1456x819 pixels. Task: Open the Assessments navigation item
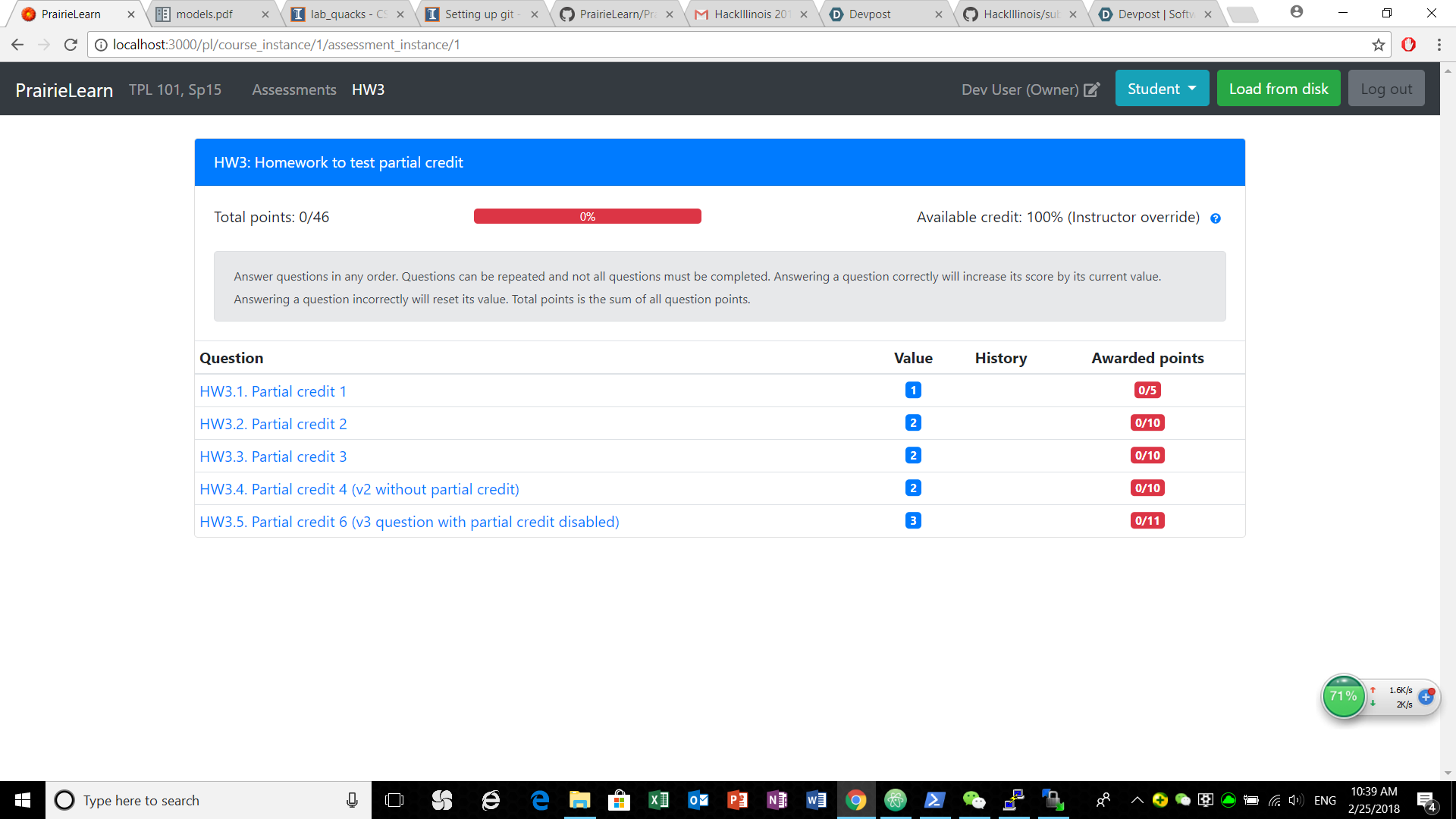point(294,89)
